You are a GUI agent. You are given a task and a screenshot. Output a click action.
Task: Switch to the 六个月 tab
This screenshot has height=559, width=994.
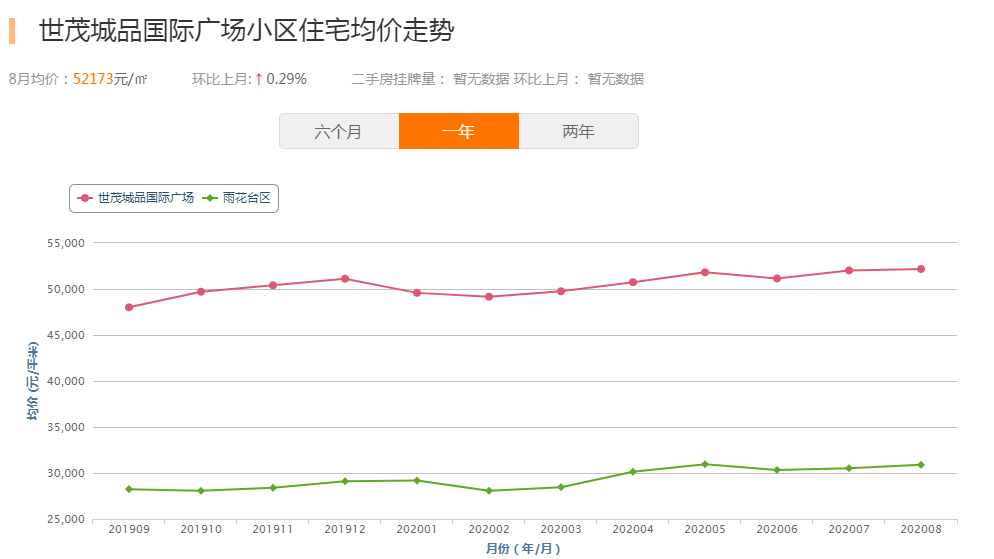point(338,131)
